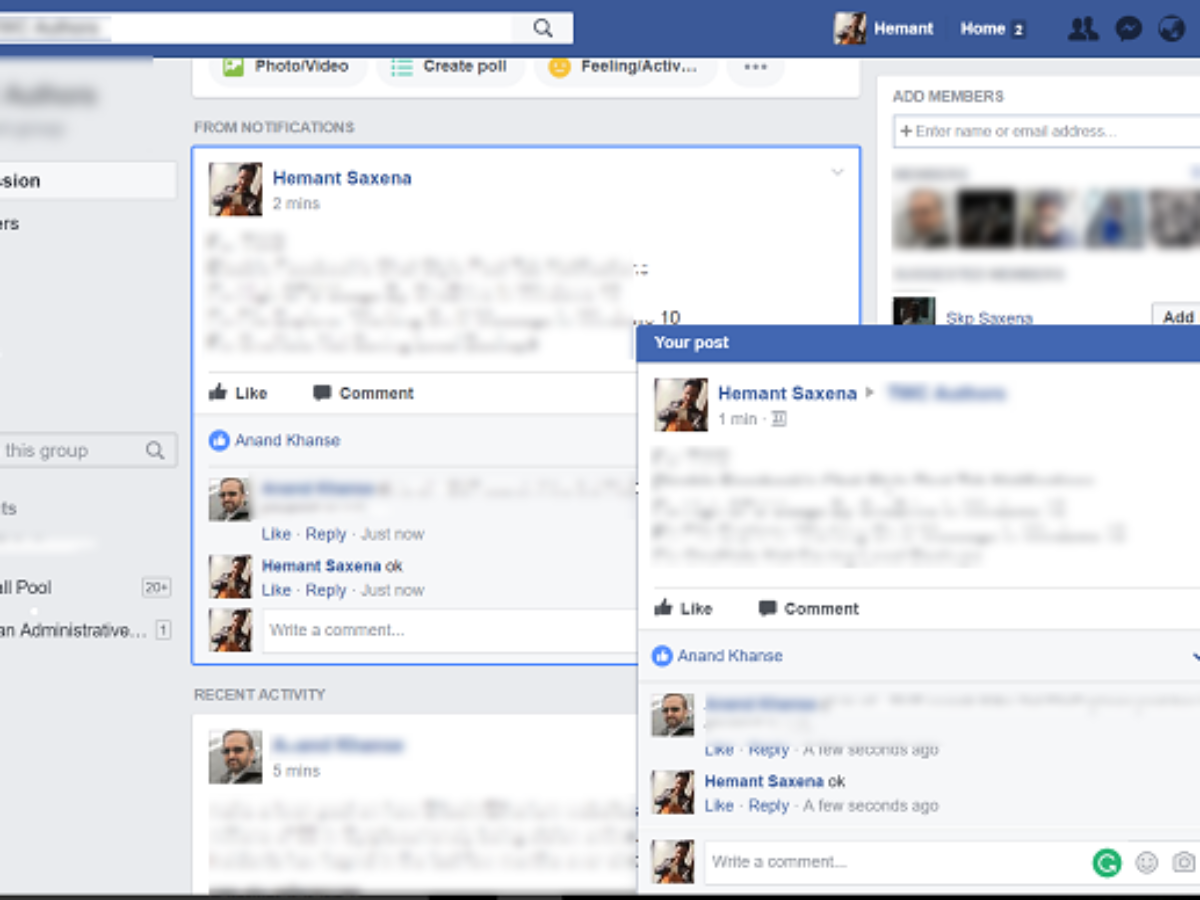Click Hemant Saxena name in Your post popup
The image size is (1200, 900).
787,393
